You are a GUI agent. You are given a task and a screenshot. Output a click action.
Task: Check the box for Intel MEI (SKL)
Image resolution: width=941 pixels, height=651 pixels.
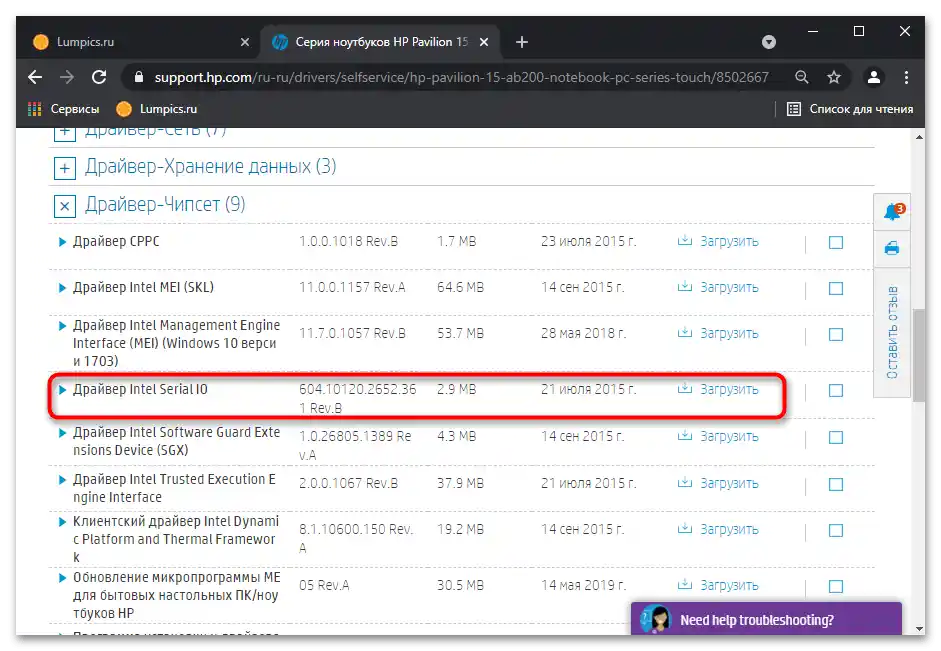835,289
